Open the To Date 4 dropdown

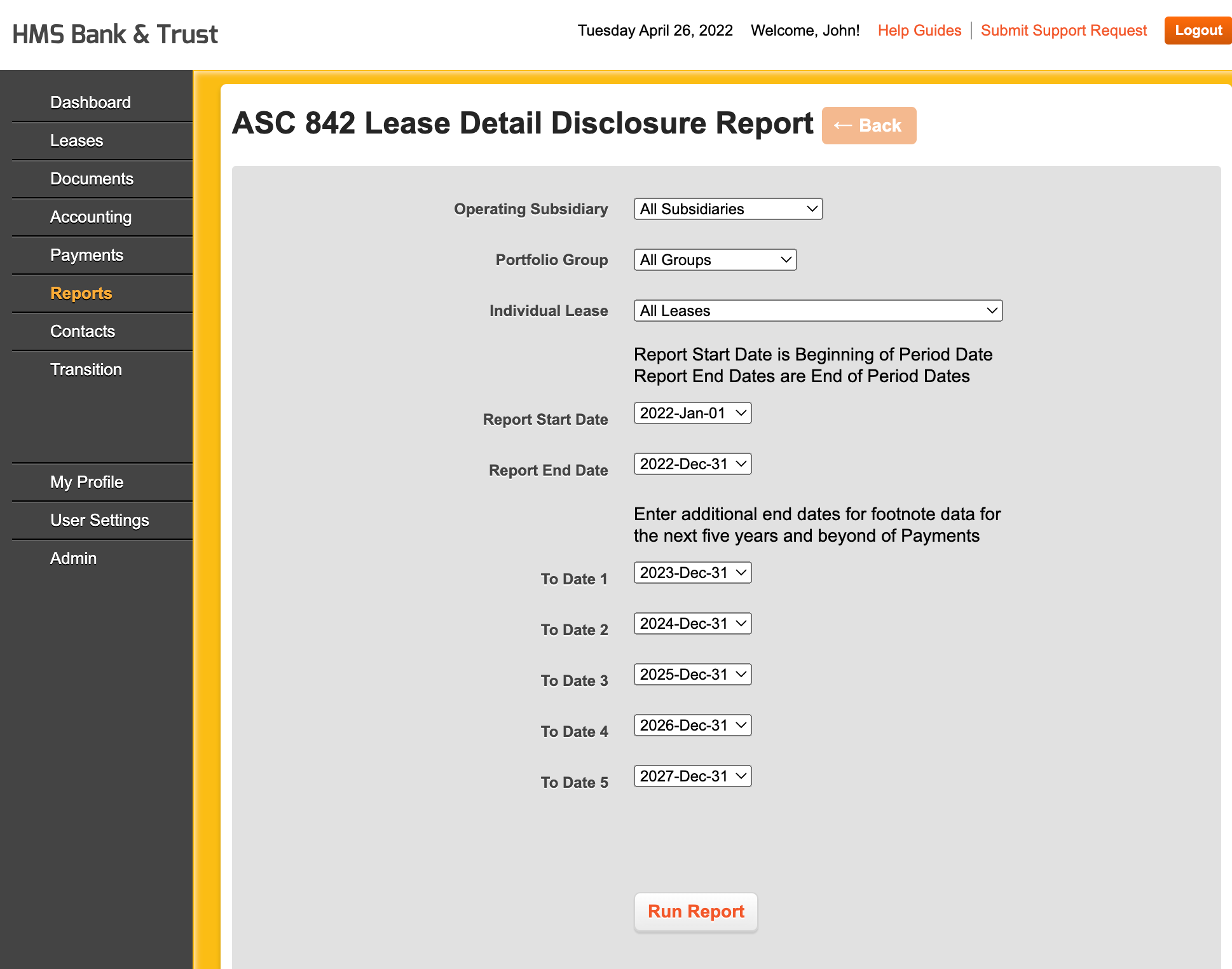(692, 725)
